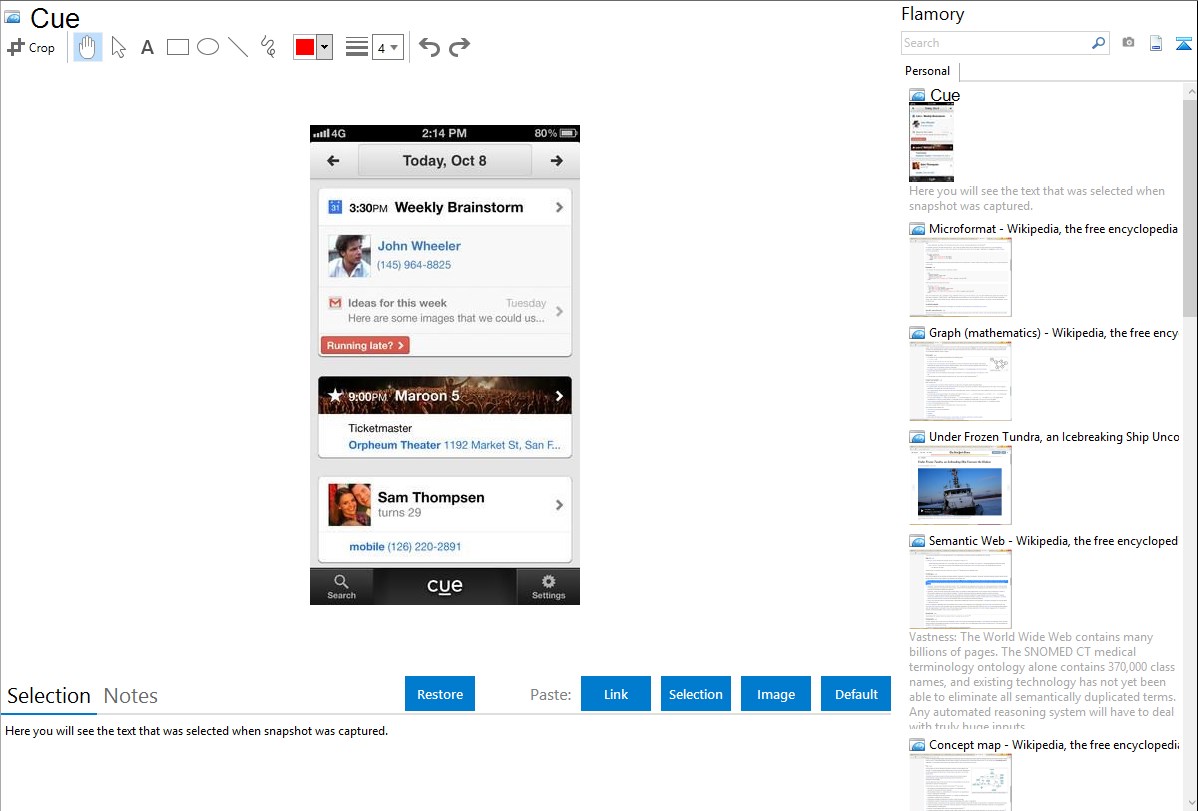The height and width of the screenshot is (811, 1198).
Task: Select the straight line tool
Action: pos(238,47)
